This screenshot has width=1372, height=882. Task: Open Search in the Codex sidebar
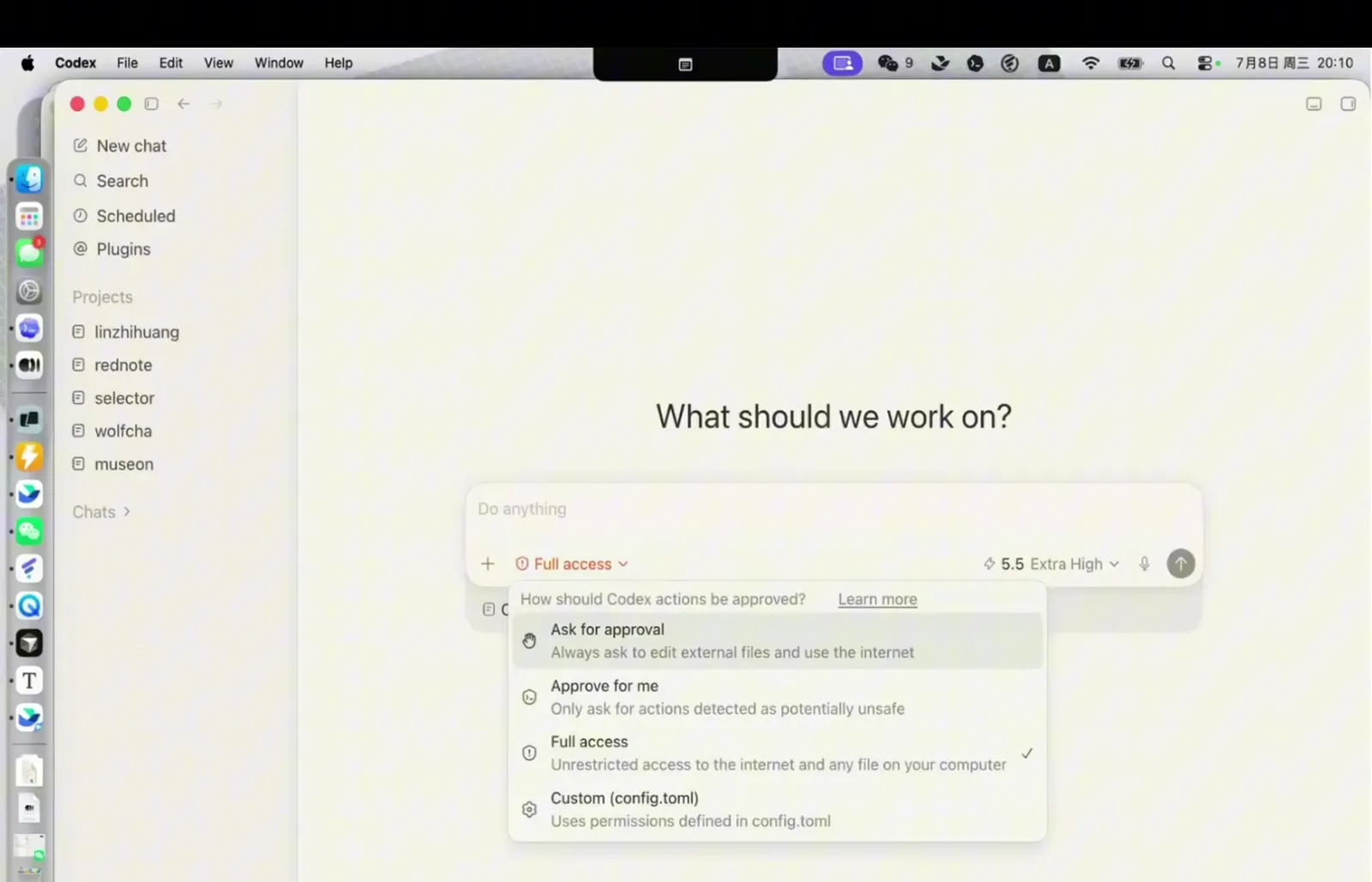[111, 181]
